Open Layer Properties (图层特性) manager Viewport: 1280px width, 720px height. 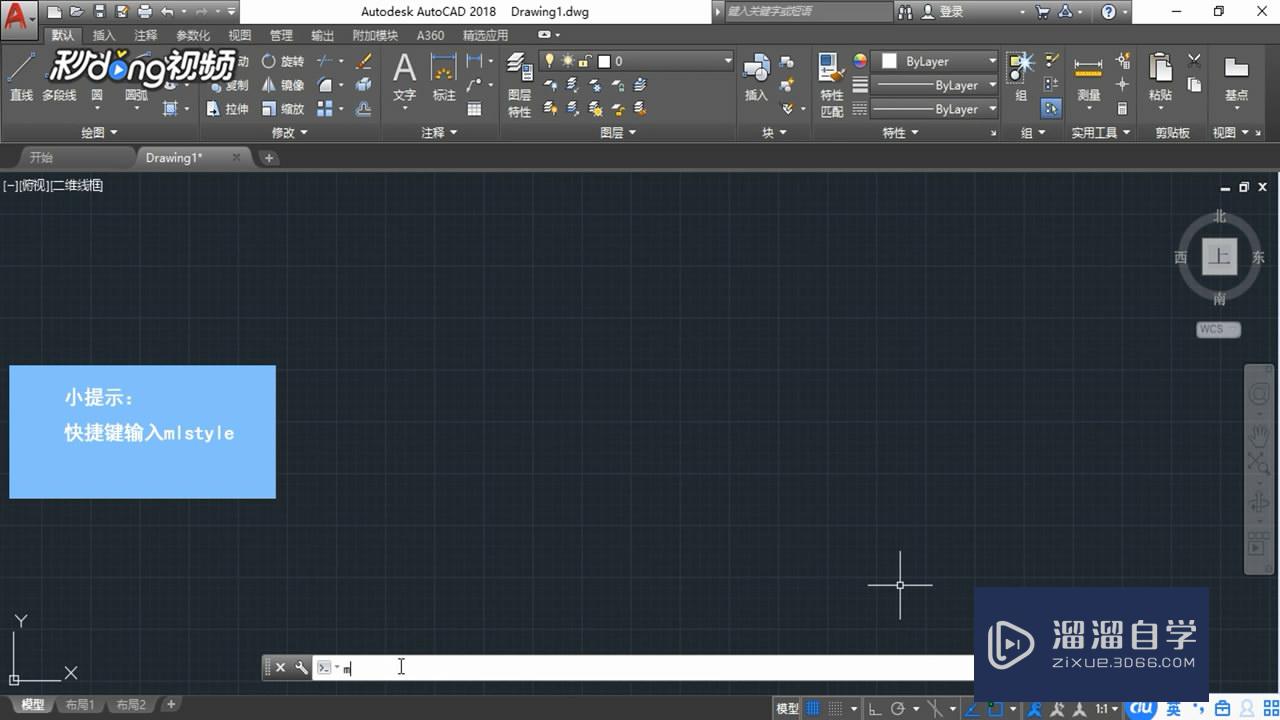coord(520,85)
